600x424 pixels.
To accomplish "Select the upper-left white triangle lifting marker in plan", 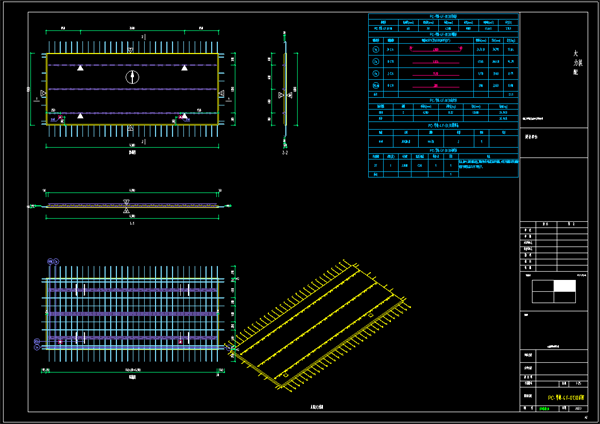I will coord(80,68).
